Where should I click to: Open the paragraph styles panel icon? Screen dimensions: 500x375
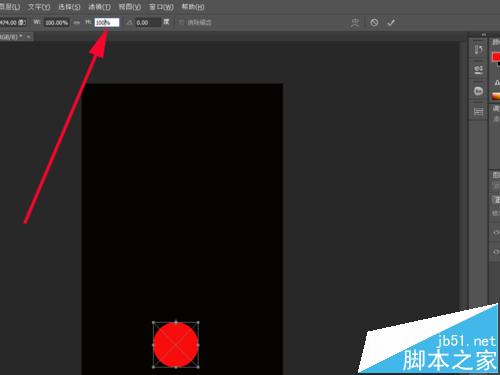(478, 112)
